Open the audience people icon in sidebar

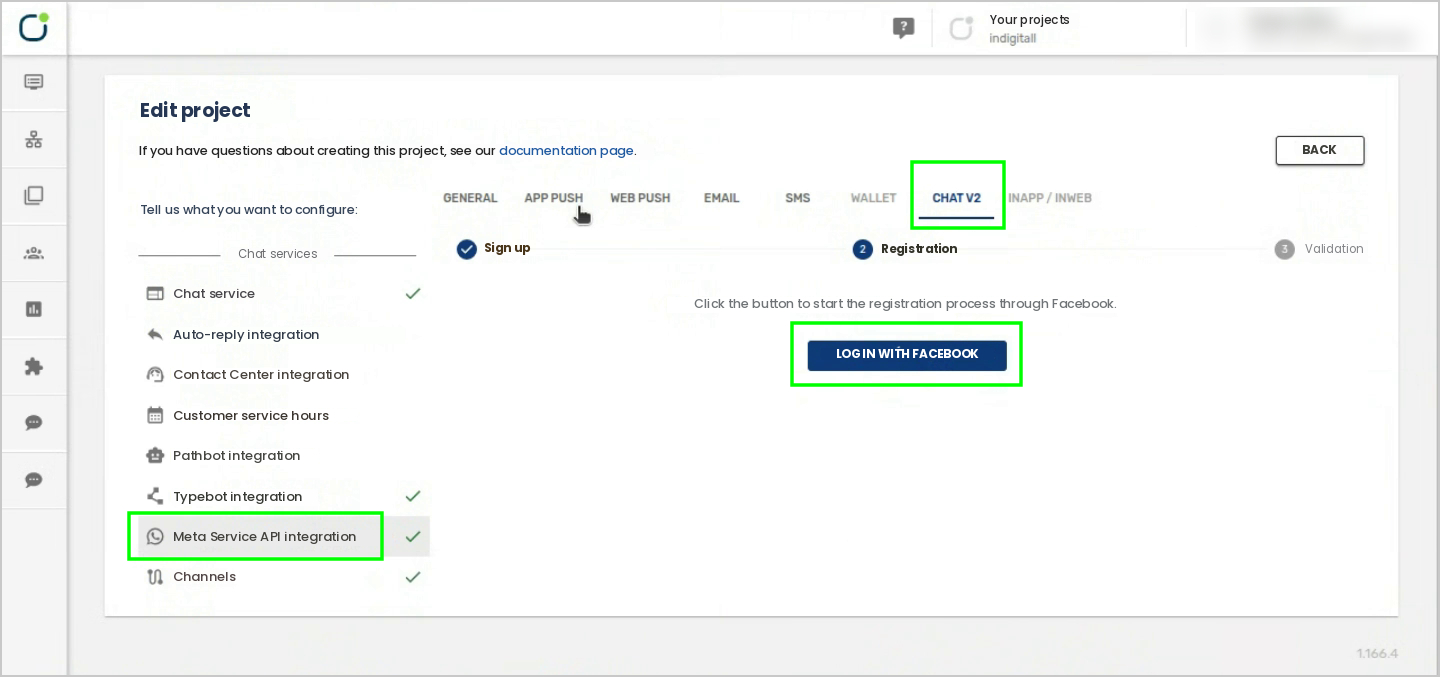point(34,253)
